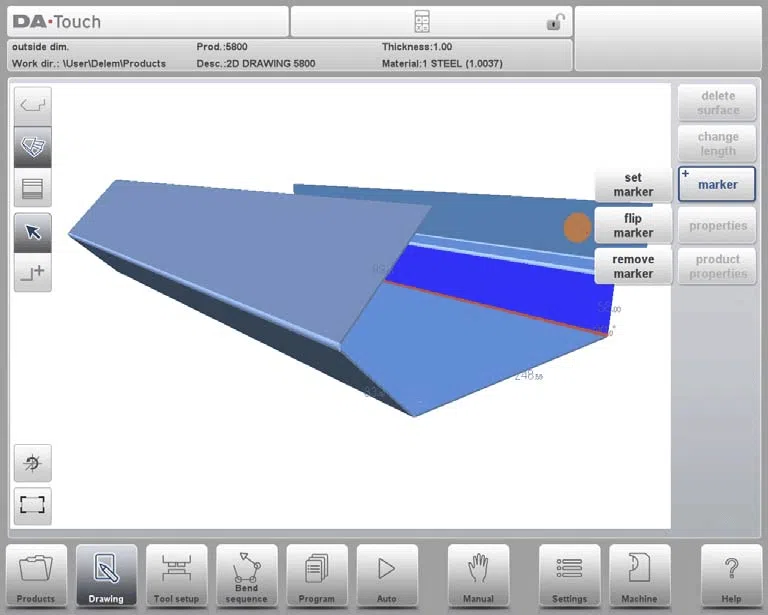Collapse the marker submenu button

pyautogui.click(x=718, y=184)
